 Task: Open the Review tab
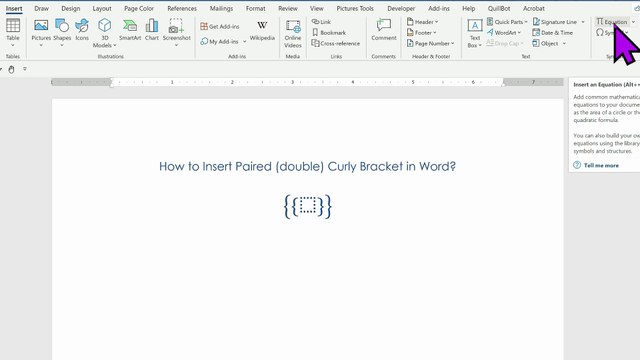click(288, 8)
